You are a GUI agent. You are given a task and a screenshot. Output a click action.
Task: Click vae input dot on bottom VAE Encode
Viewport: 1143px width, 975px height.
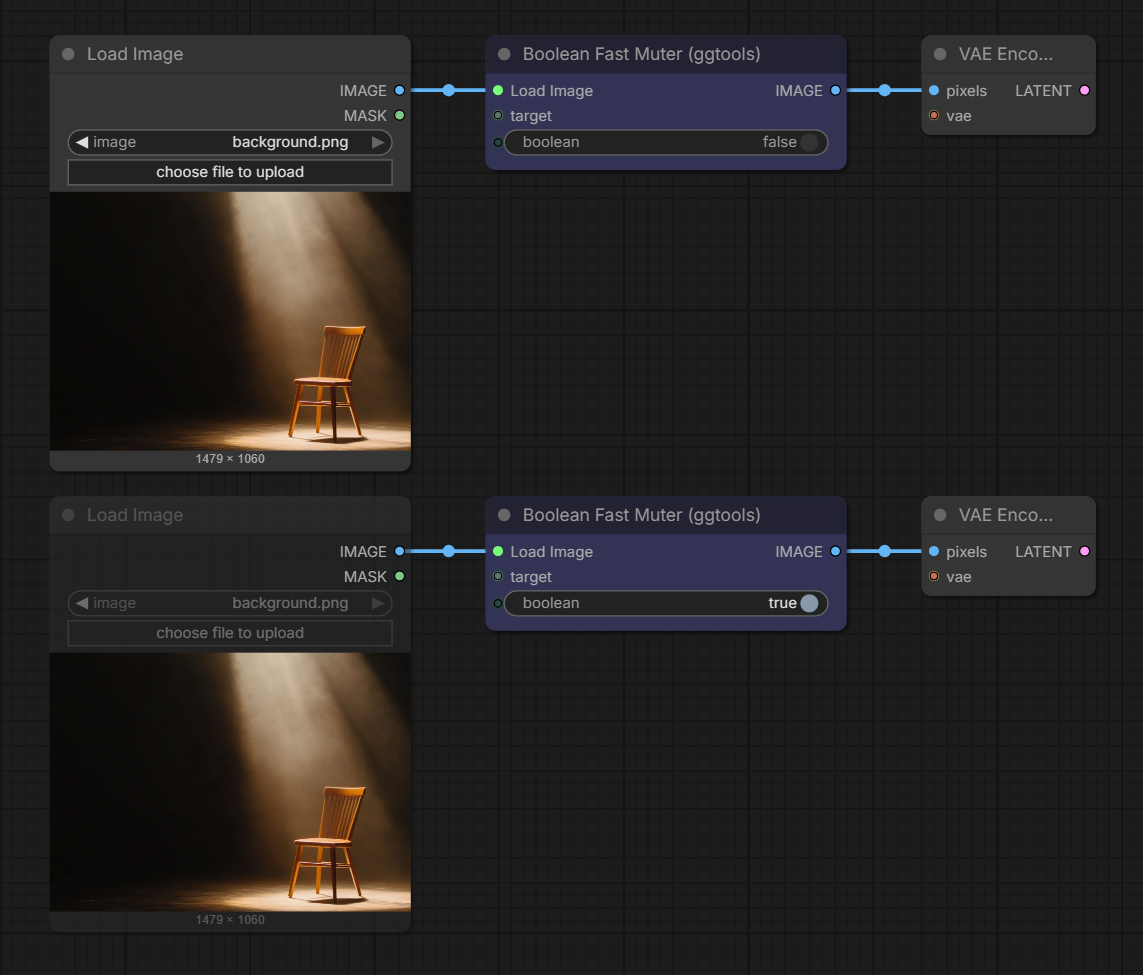(934, 576)
